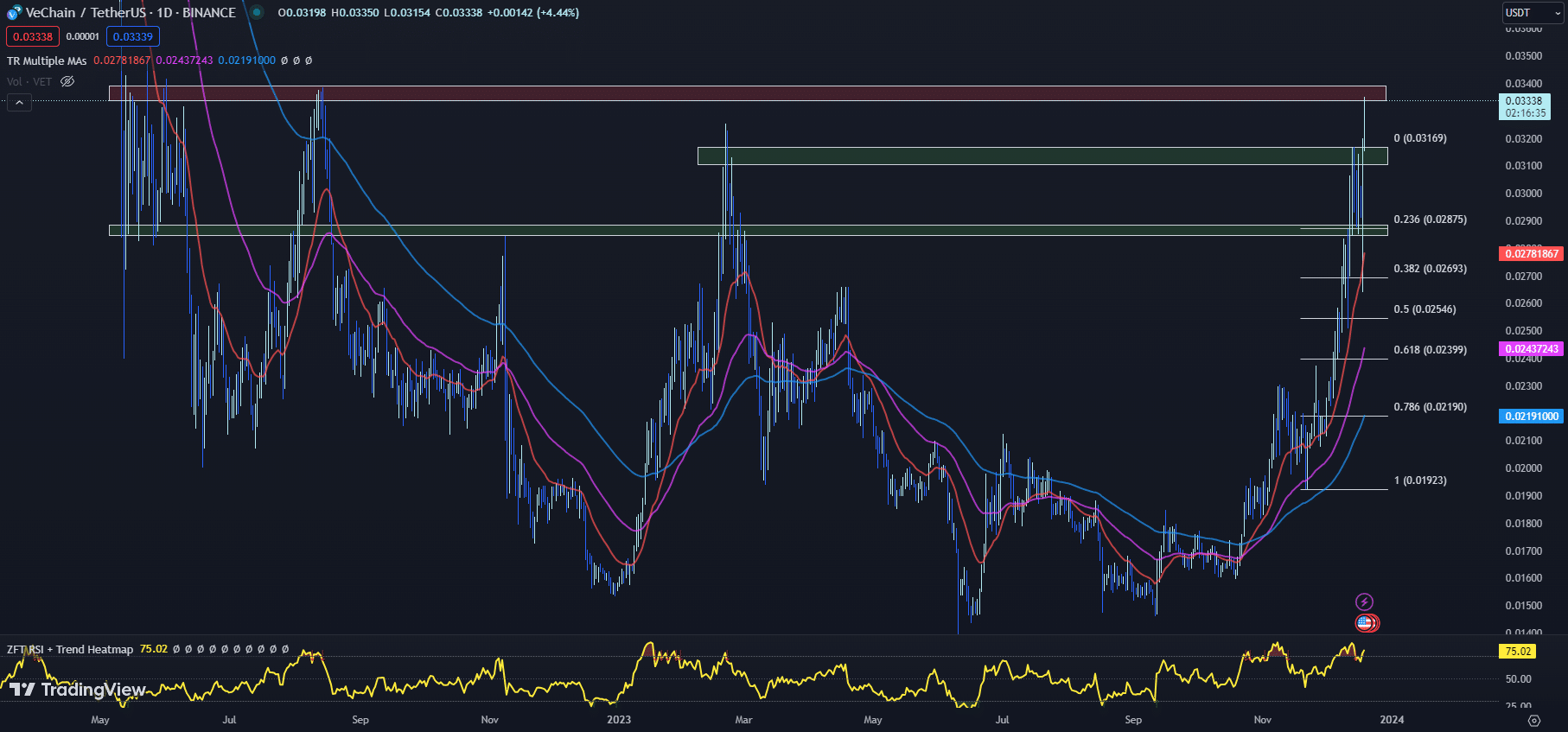Click the green market status dot
Viewport: 1568px width, 732px height.
pos(257,12)
